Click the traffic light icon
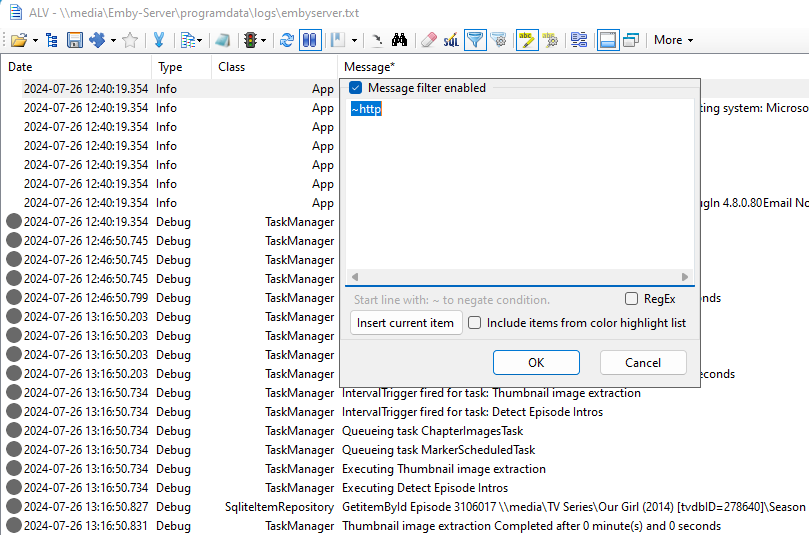The image size is (809, 535). coord(249,40)
